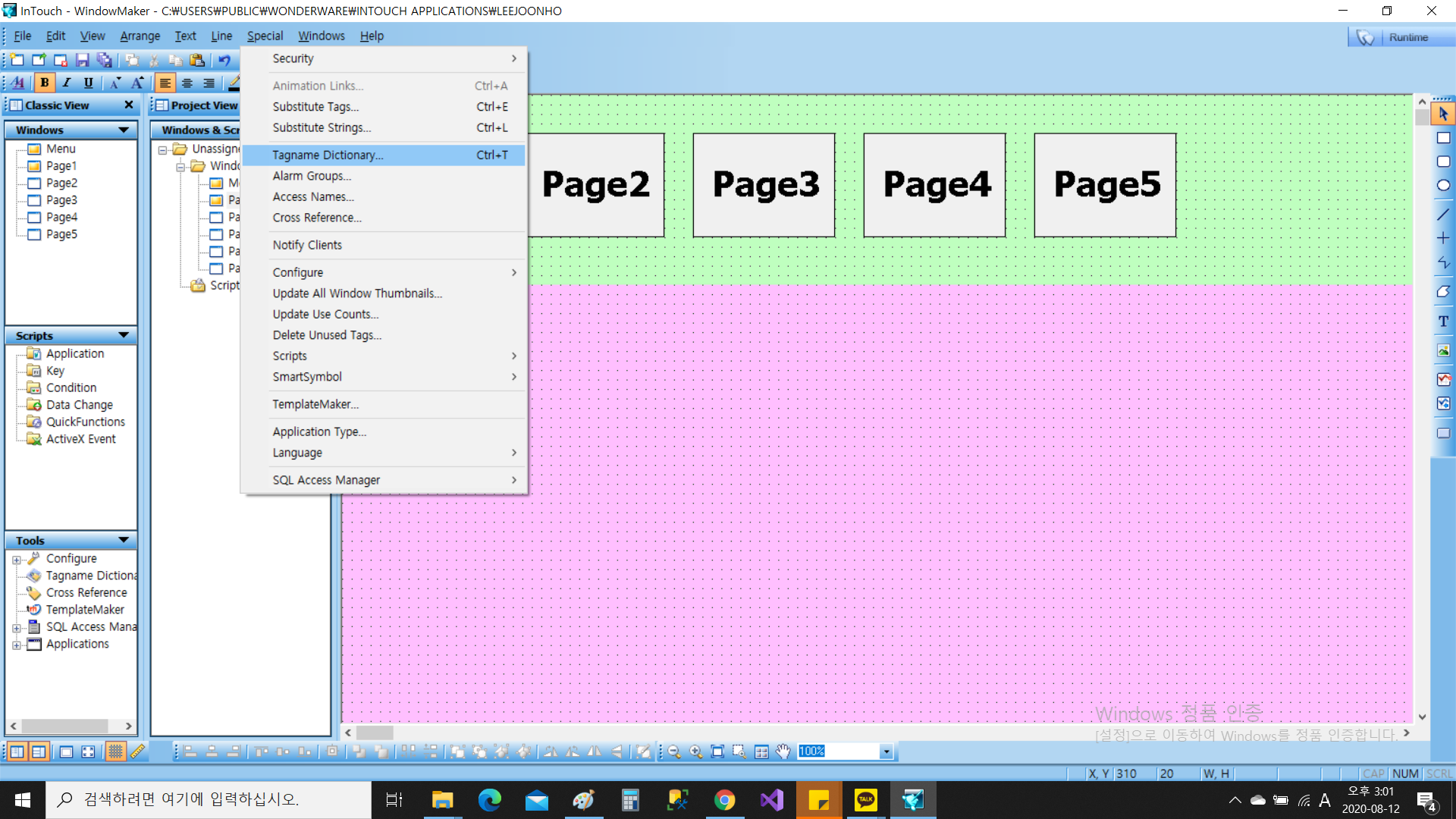Toggle Classic View panel visibility button

(x=17, y=752)
